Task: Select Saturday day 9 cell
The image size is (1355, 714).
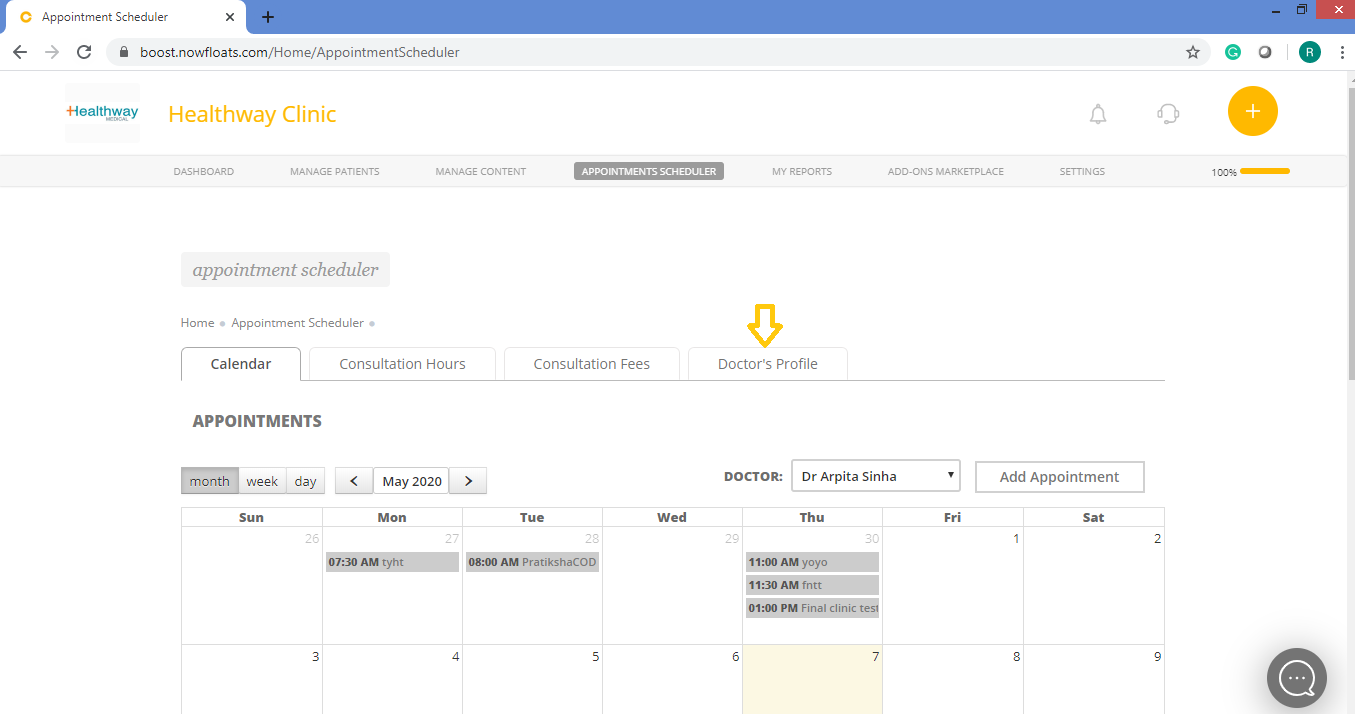Action: point(1094,679)
